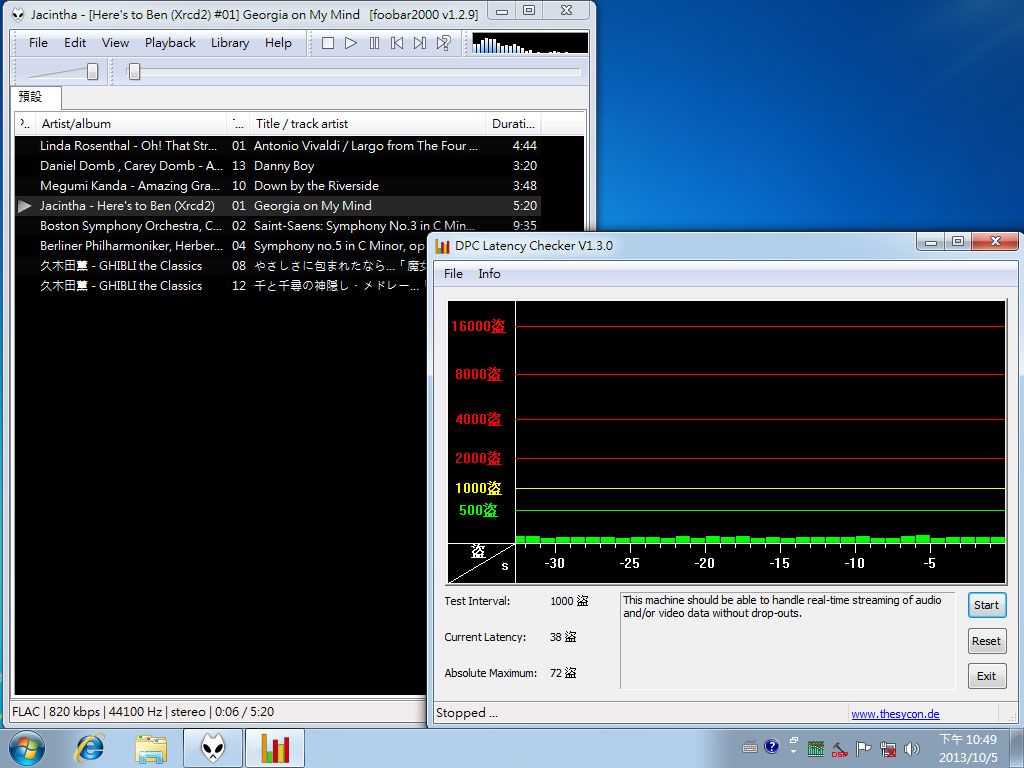
Task: Pause the current track
Action: pos(374,43)
